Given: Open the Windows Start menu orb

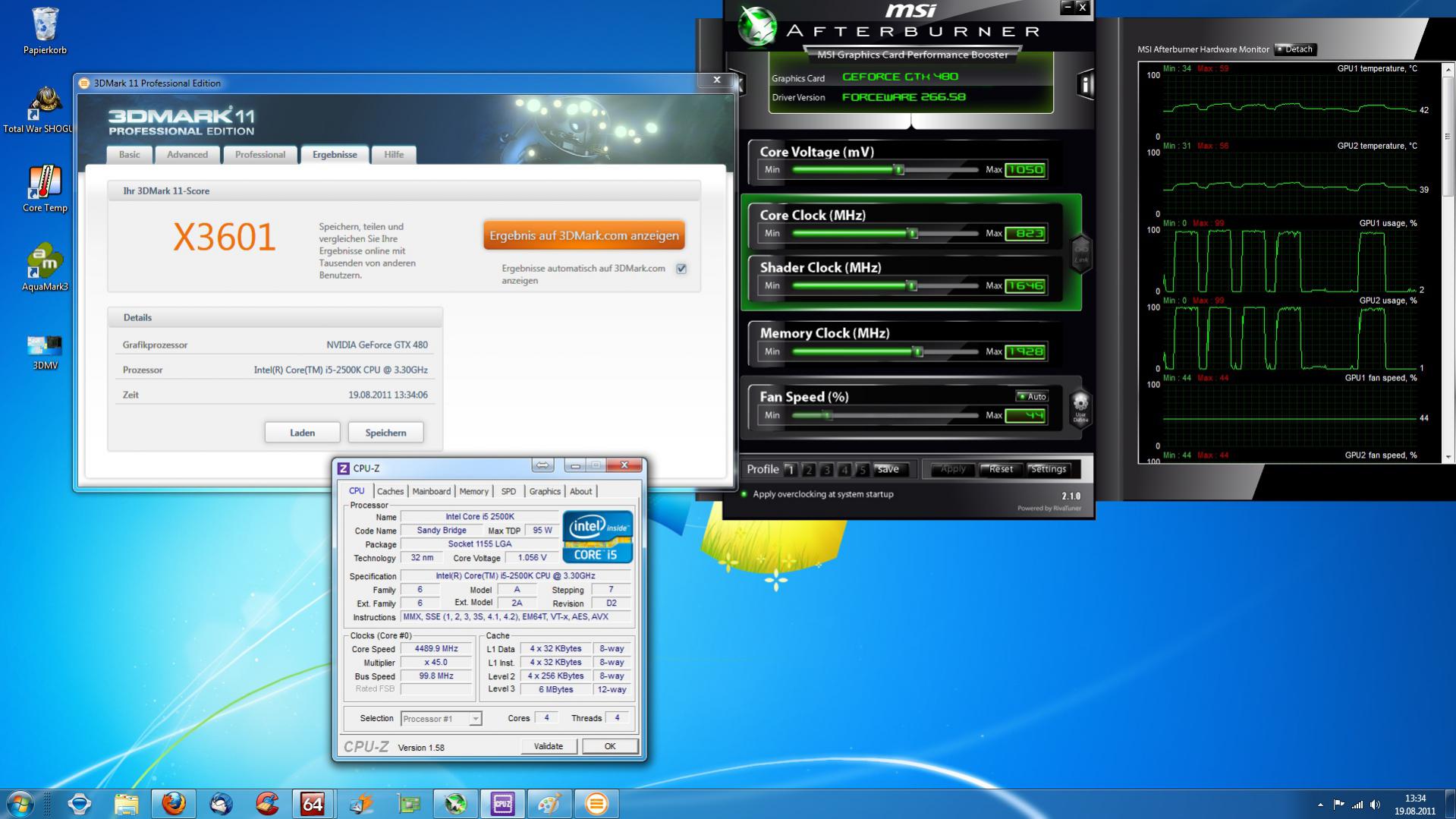Looking at the screenshot, I should pos(20,804).
